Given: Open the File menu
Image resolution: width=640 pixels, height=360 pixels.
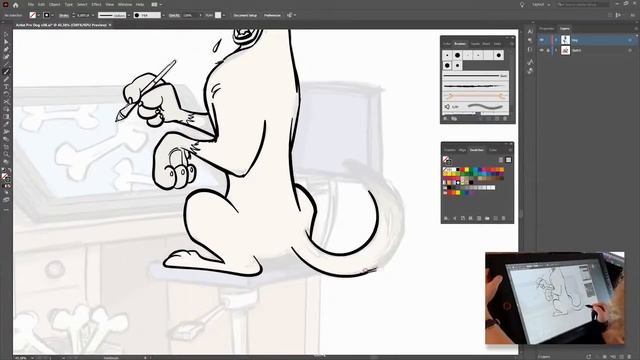Looking at the screenshot, I should [31, 4].
